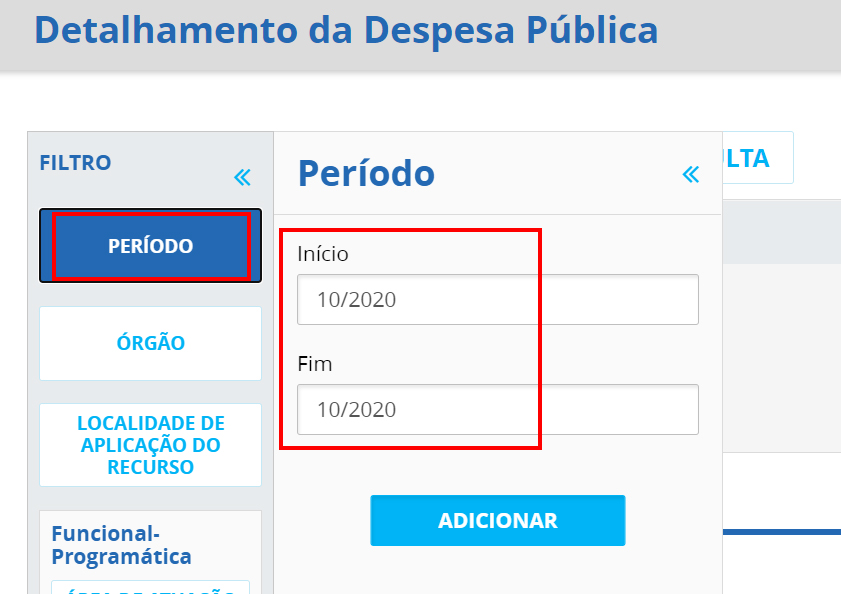Viewport: 841px width, 594px height.
Task: Collapse the FILTRO sidebar with the double-chevron
Action: coord(242,178)
